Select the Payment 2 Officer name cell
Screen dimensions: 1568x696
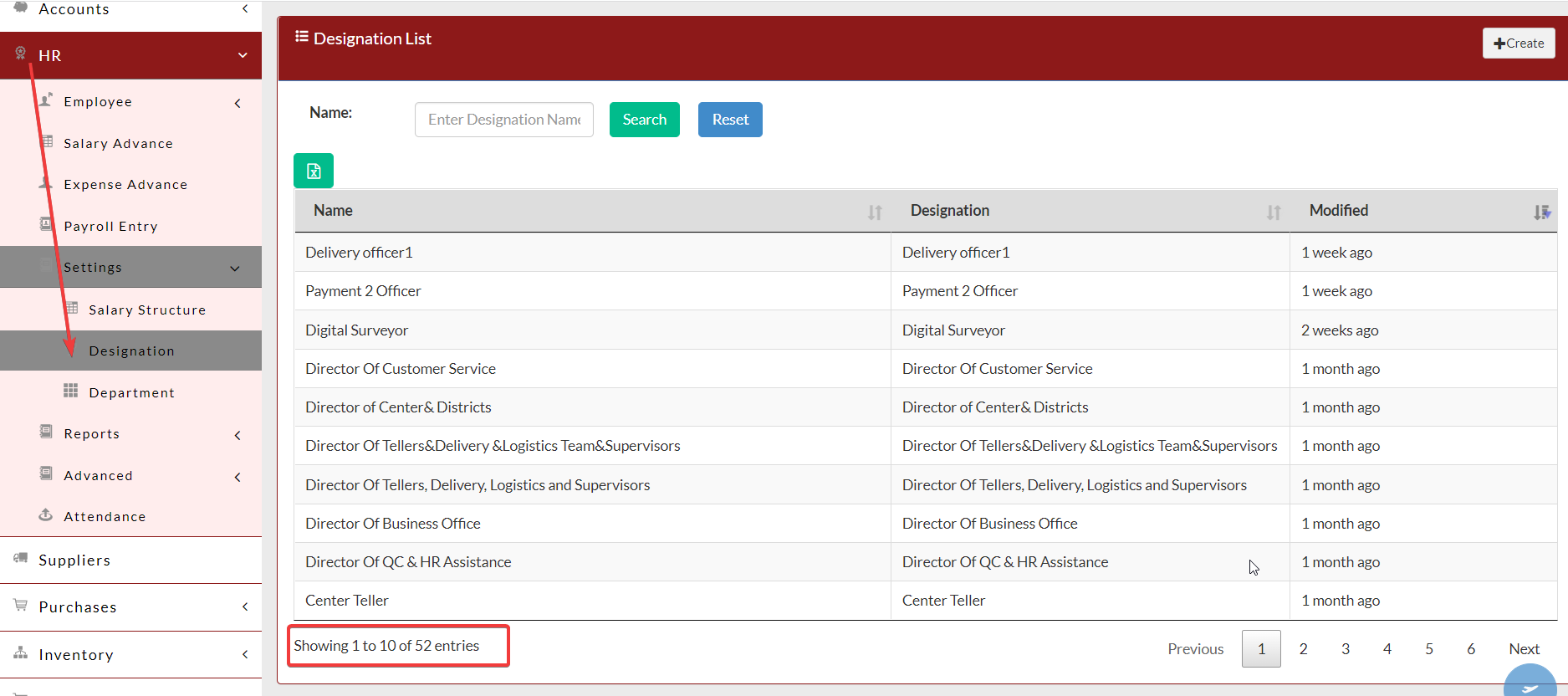click(592, 291)
